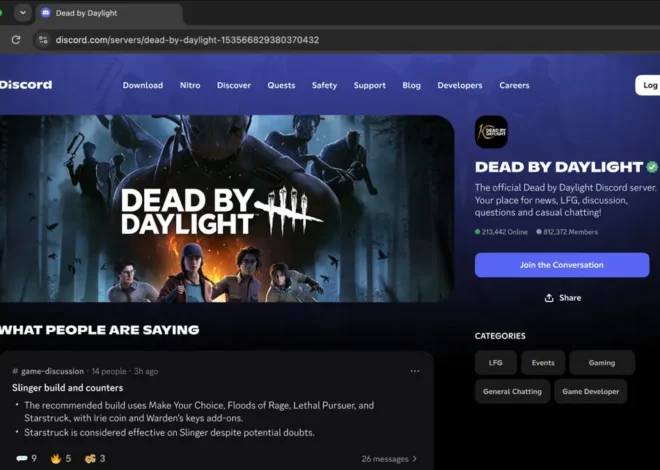This screenshot has height=470, width=660.
Task: Click the Dead by Daylight server avatar icon
Action: click(x=491, y=132)
